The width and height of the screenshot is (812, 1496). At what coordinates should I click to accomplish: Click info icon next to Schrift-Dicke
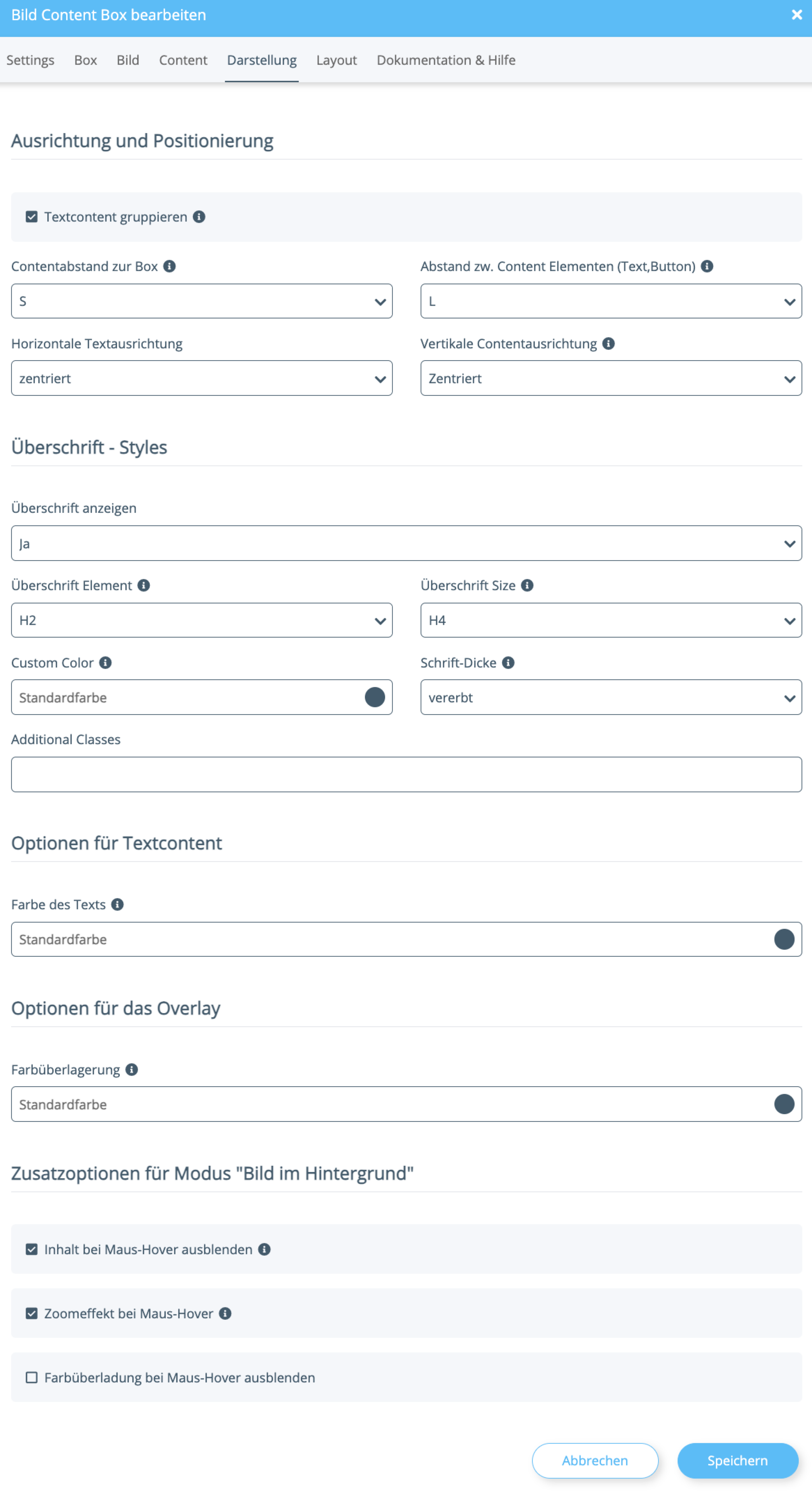[508, 663]
